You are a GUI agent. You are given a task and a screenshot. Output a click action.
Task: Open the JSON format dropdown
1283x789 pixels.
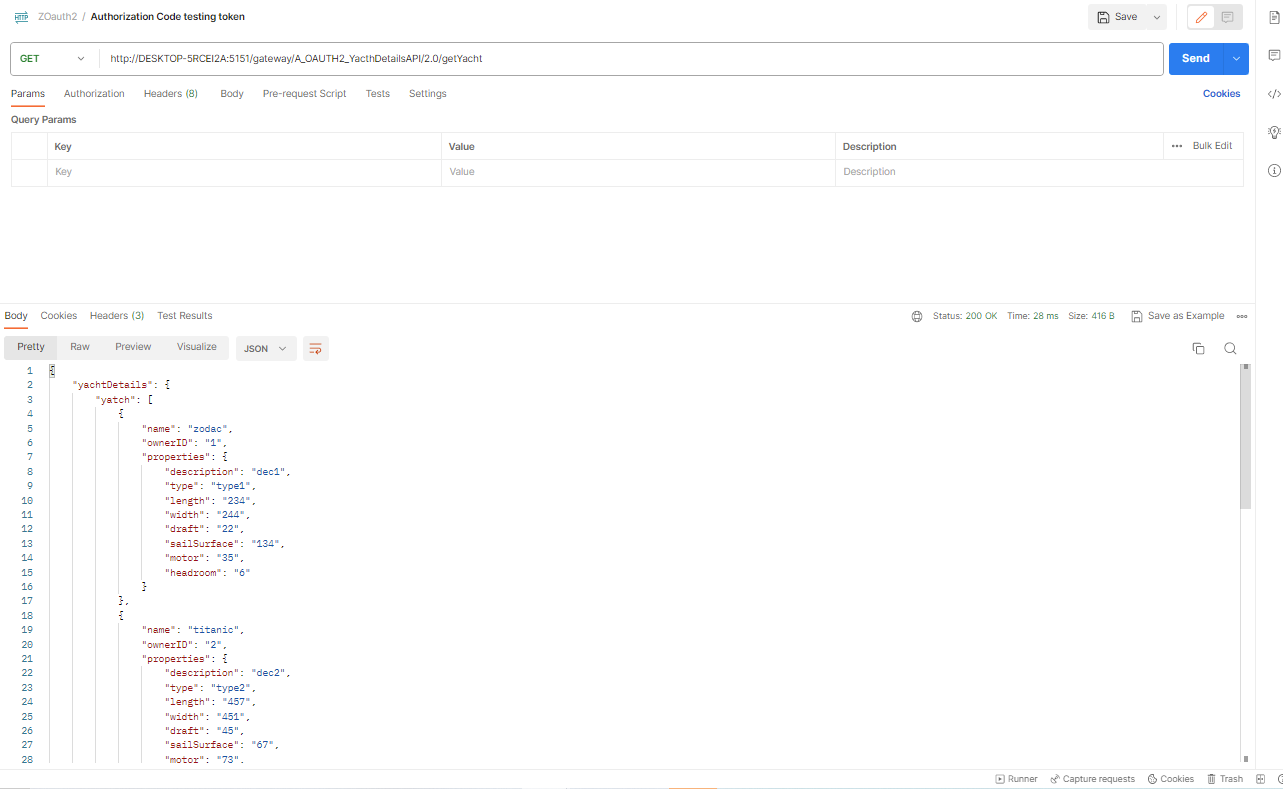tap(266, 348)
